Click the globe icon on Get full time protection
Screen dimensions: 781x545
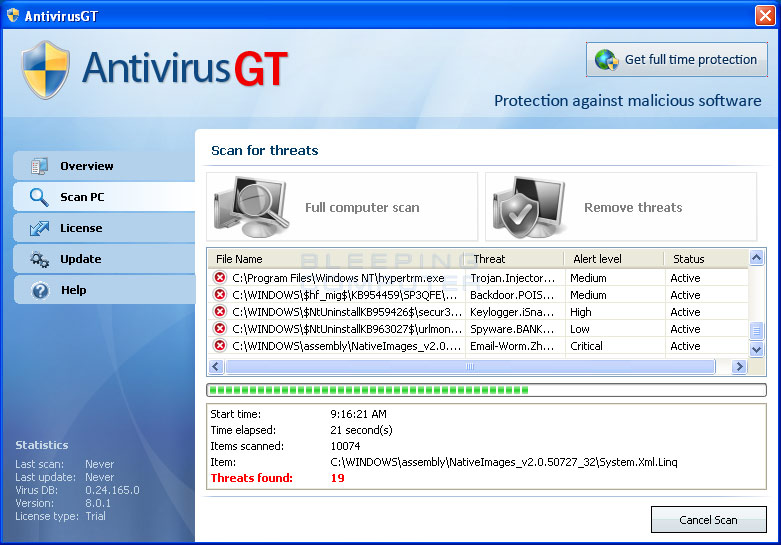coord(606,60)
